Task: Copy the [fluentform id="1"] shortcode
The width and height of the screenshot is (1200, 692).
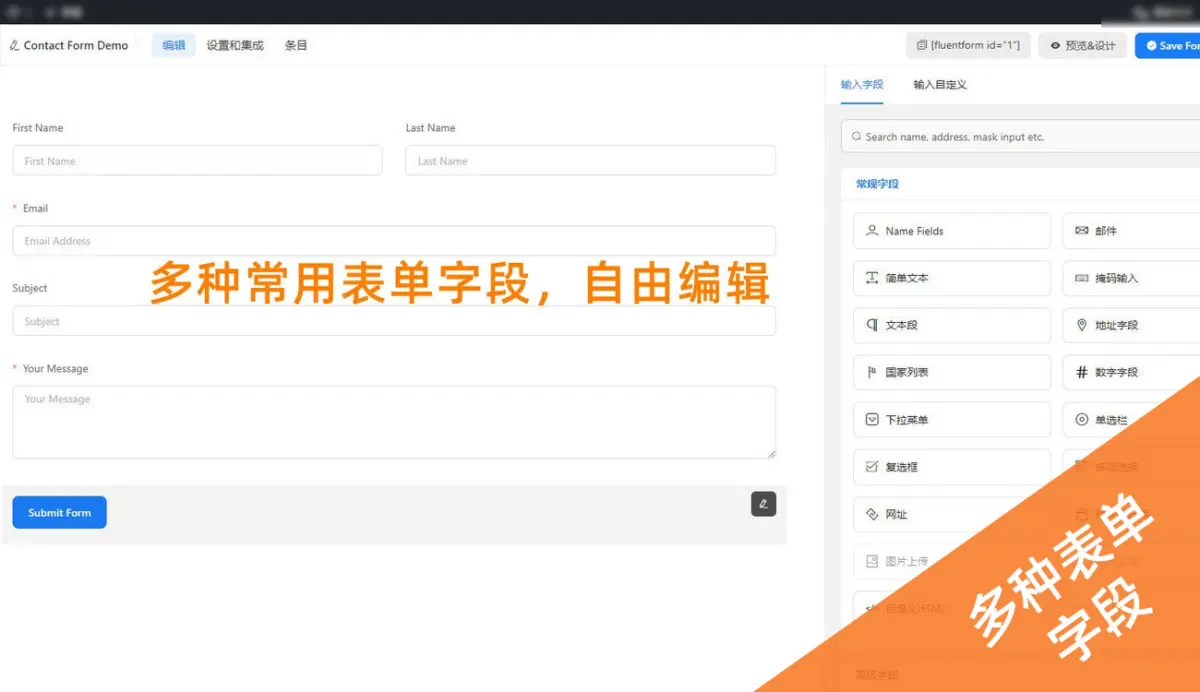Action: click(x=967, y=45)
